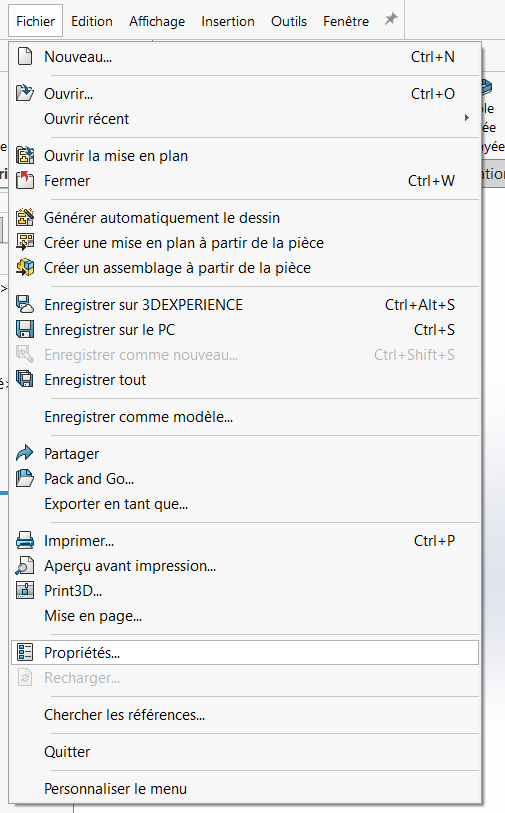Click the Imprimer printer icon
The width and height of the screenshot is (505, 813).
25,540
